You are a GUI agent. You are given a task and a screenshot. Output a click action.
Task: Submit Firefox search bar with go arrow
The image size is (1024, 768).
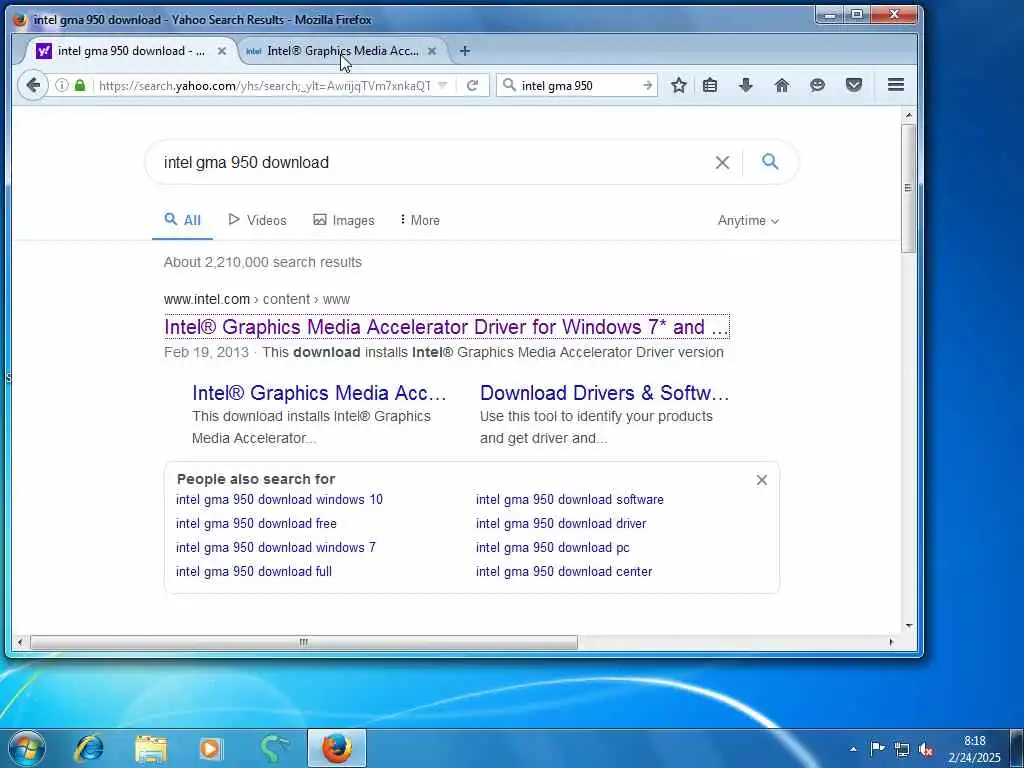[647, 86]
